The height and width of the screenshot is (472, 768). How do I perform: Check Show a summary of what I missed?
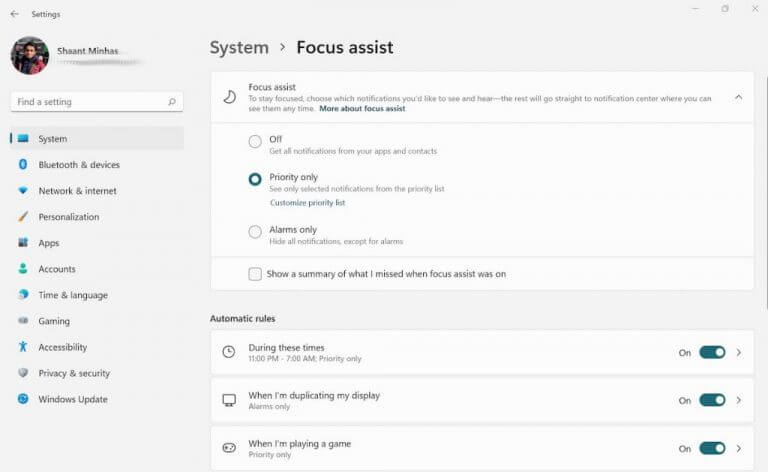point(255,274)
